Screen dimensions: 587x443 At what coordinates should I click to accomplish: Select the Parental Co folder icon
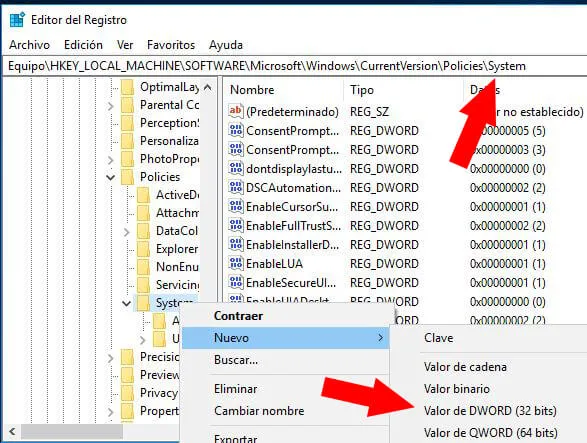[x=128, y=105]
